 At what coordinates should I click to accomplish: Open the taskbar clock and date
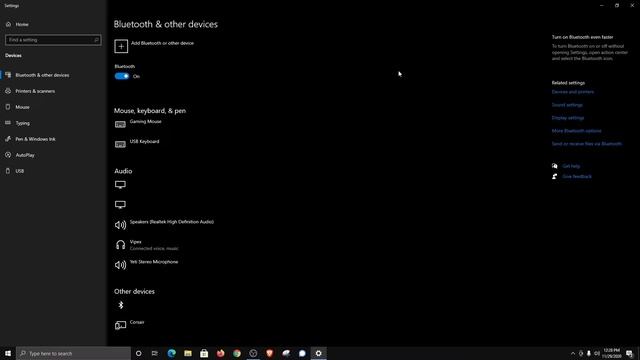tap(611, 353)
